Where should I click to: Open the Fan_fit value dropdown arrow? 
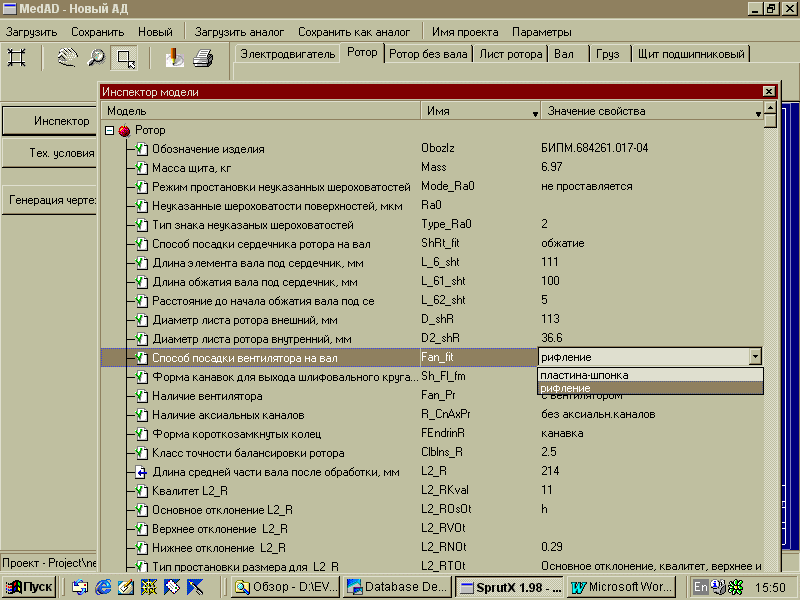click(755, 356)
